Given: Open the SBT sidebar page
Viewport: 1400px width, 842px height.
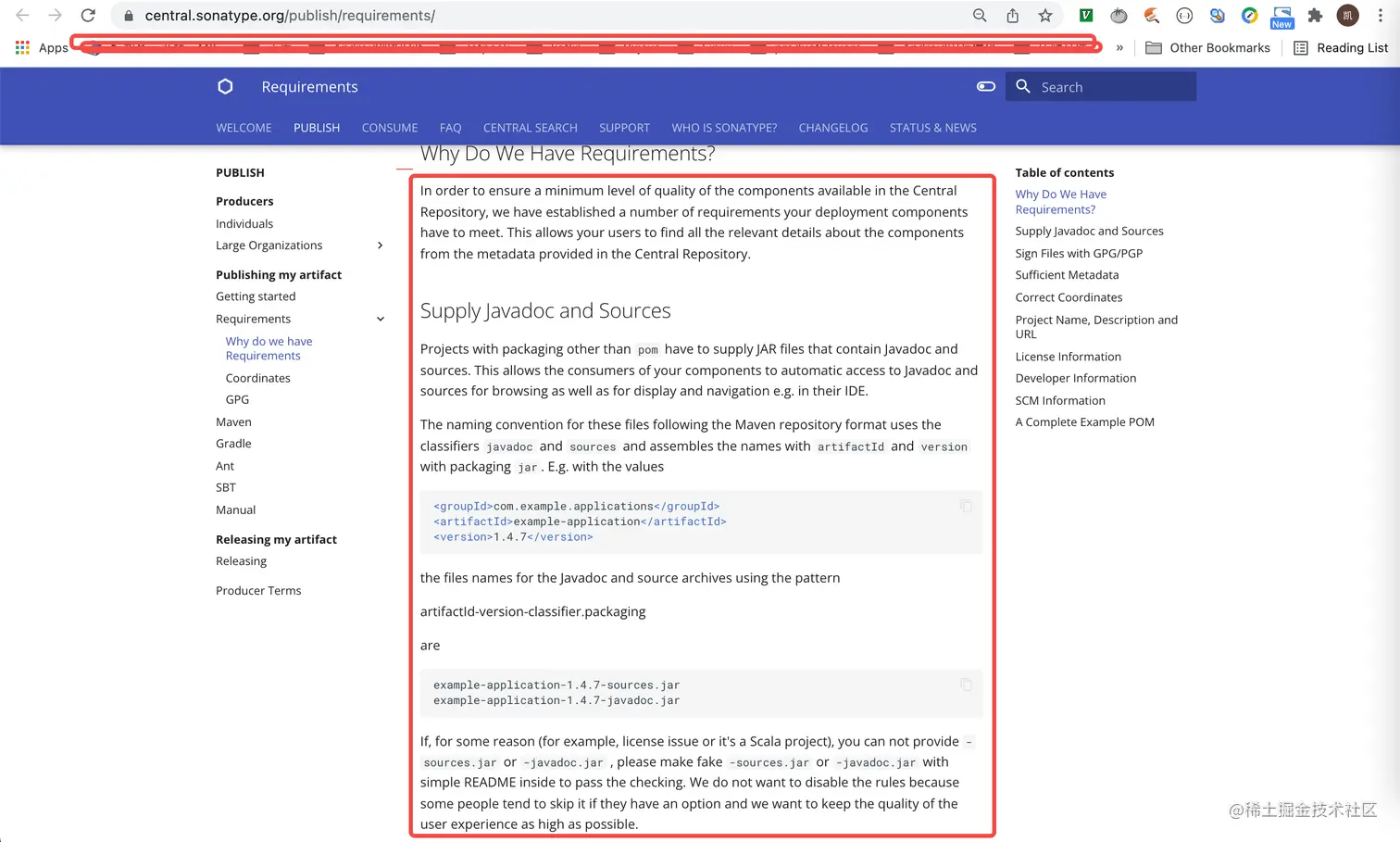Looking at the screenshot, I should click(226, 487).
